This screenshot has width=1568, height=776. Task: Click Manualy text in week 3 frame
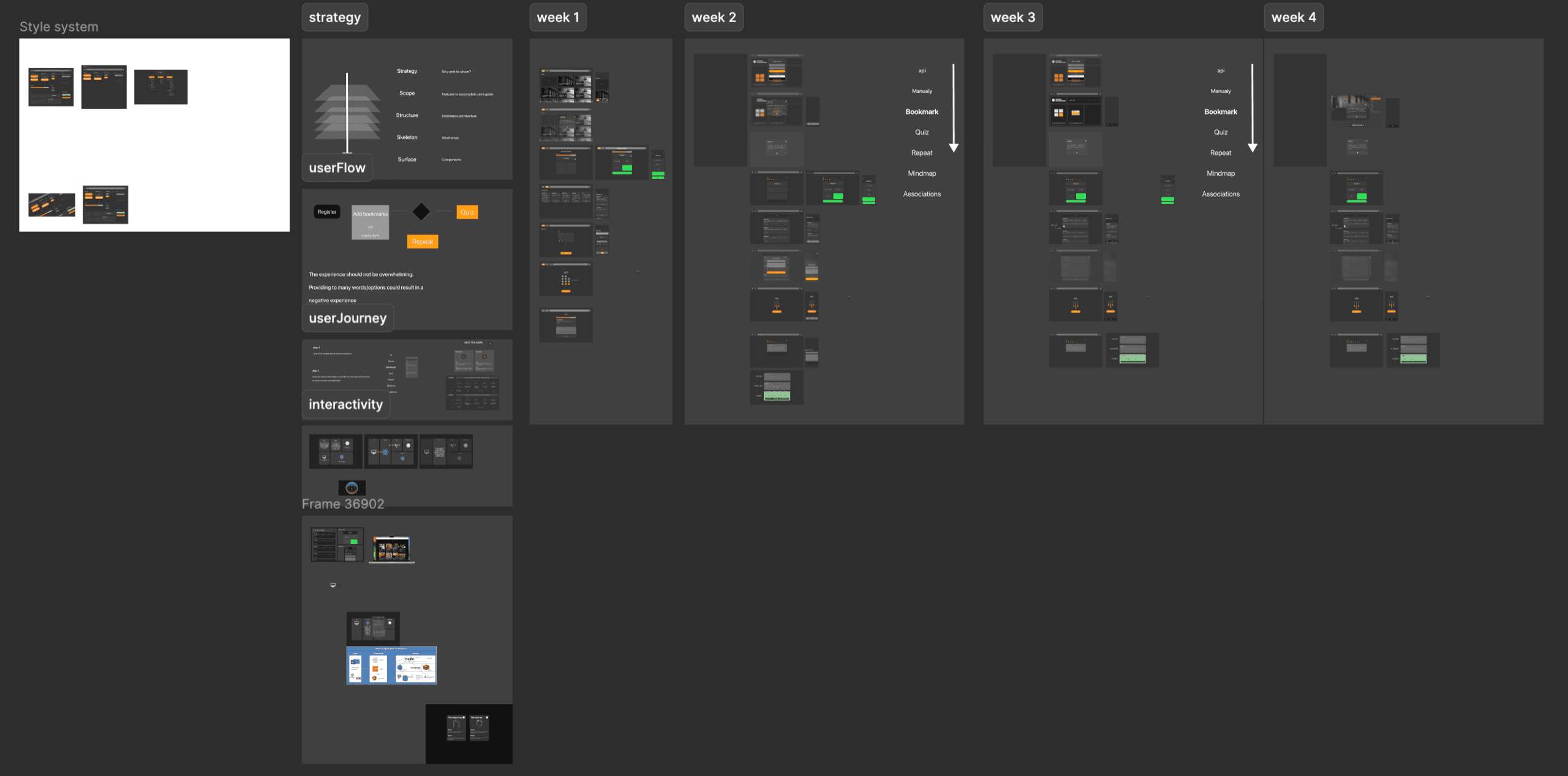pos(1221,91)
